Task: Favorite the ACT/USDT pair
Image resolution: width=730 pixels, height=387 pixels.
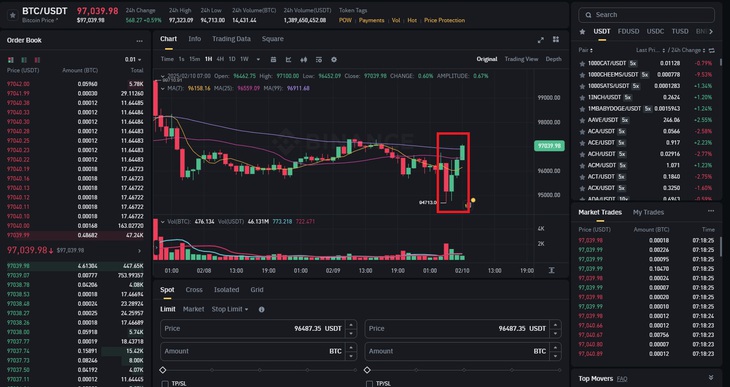Action: pyautogui.click(x=582, y=177)
